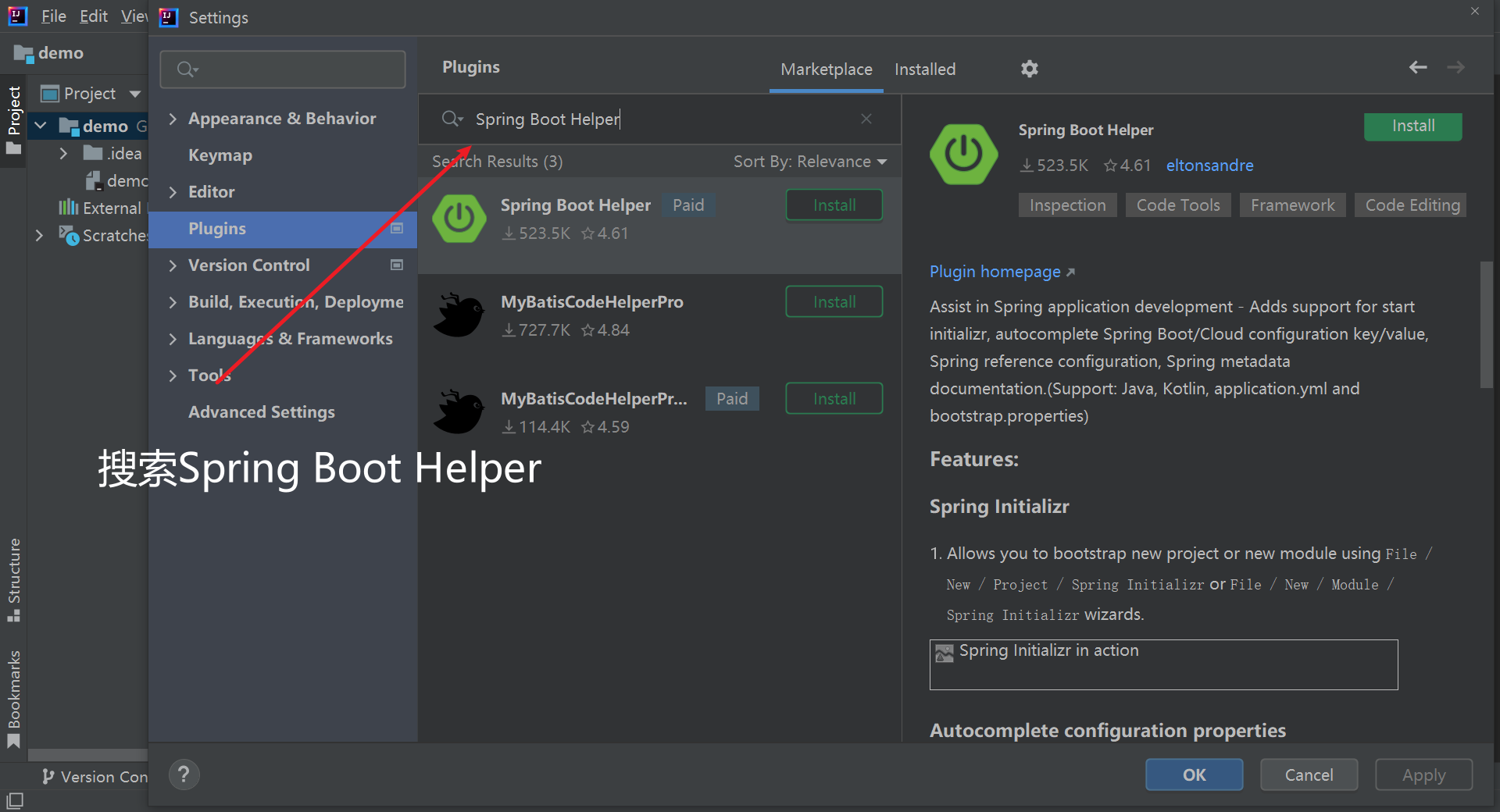Expand Build, Execution, Deployment section

[173, 302]
